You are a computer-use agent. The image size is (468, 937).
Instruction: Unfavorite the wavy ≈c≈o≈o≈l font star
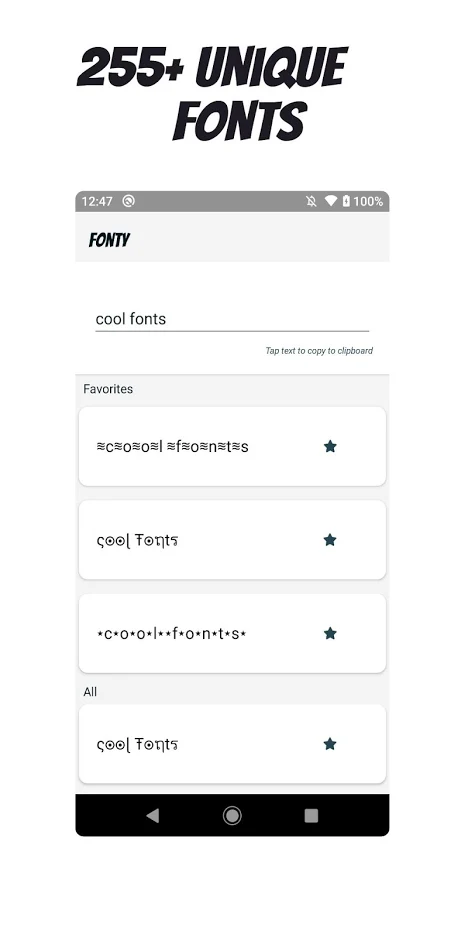(330, 446)
